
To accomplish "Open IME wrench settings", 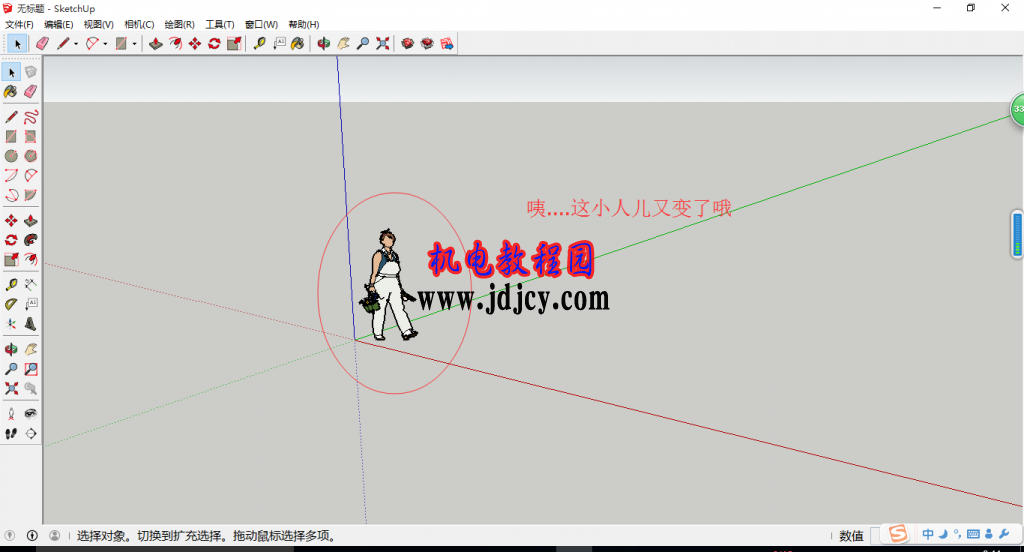I will point(1004,534).
